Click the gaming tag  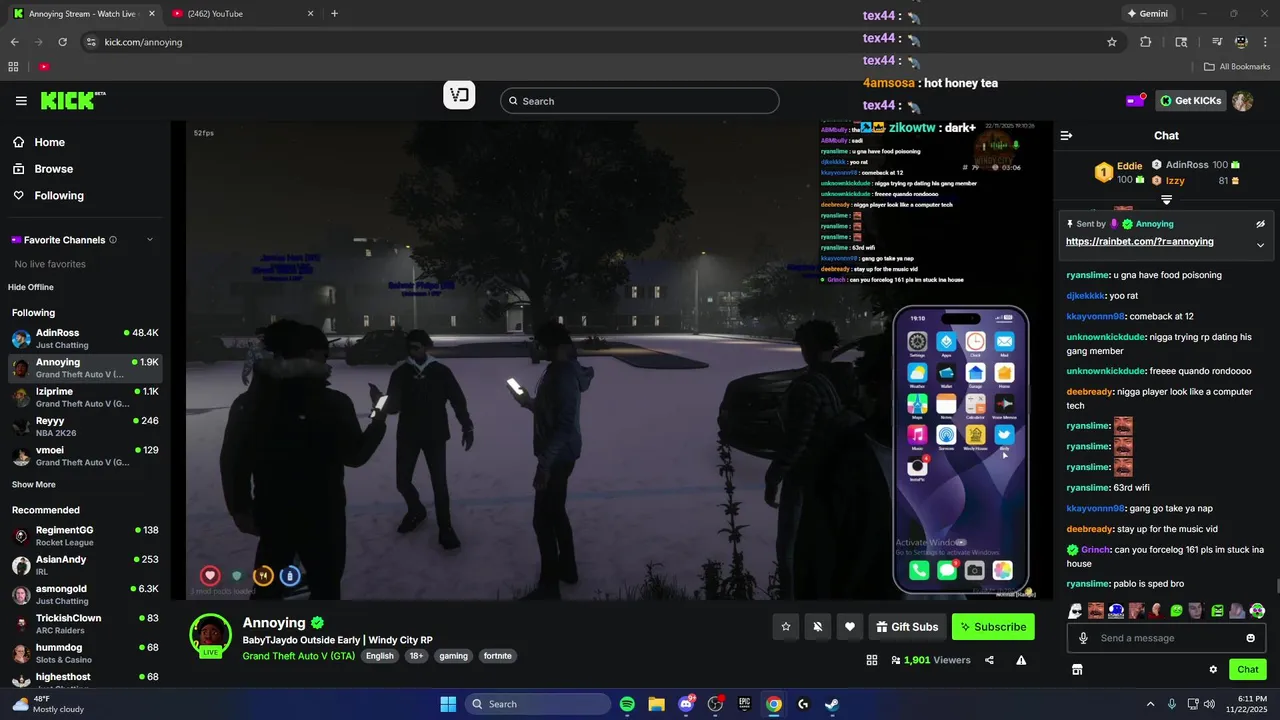point(453,656)
